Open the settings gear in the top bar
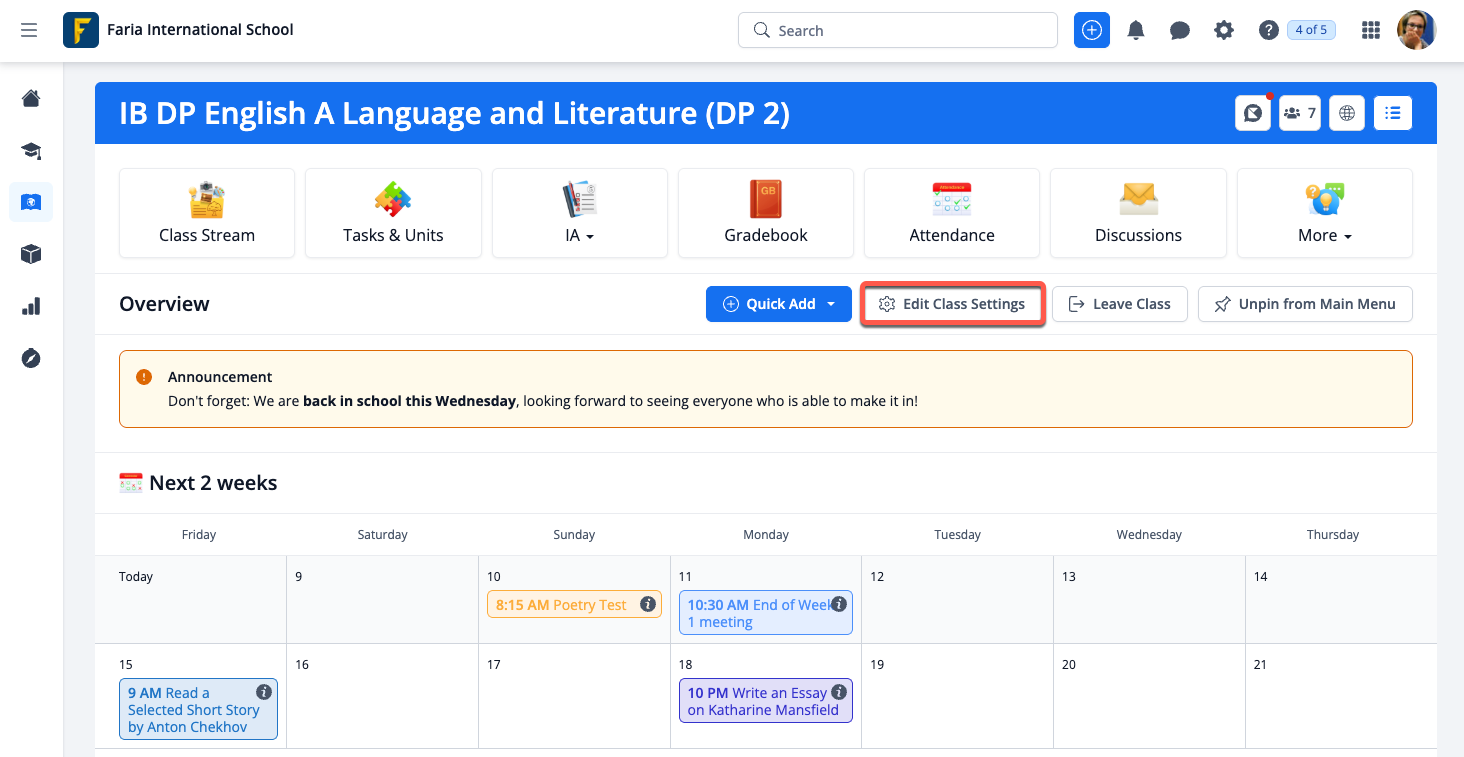Screen dimensions: 1464x757 (1223, 30)
